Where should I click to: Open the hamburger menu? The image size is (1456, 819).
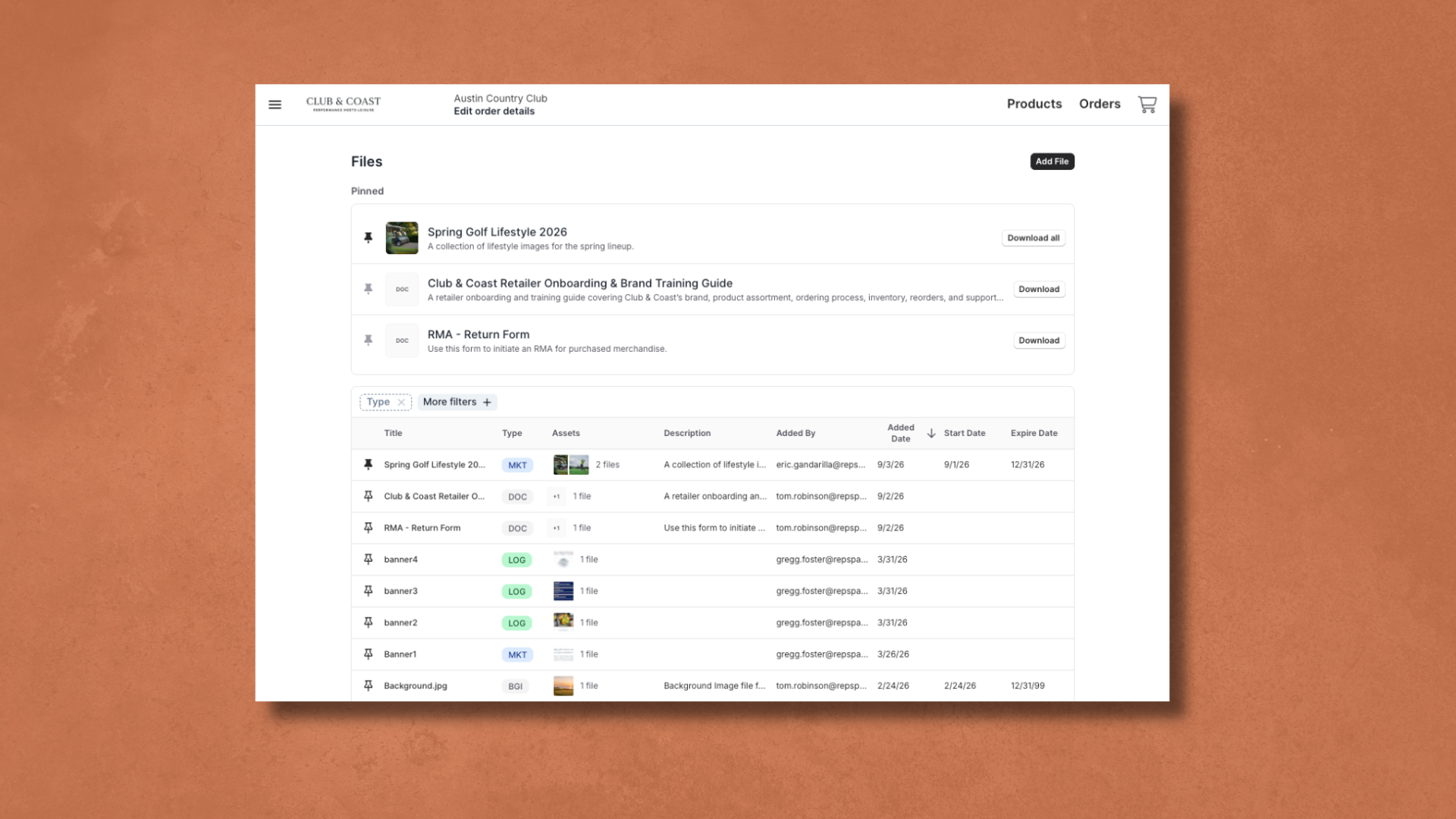pyautogui.click(x=275, y=105)
